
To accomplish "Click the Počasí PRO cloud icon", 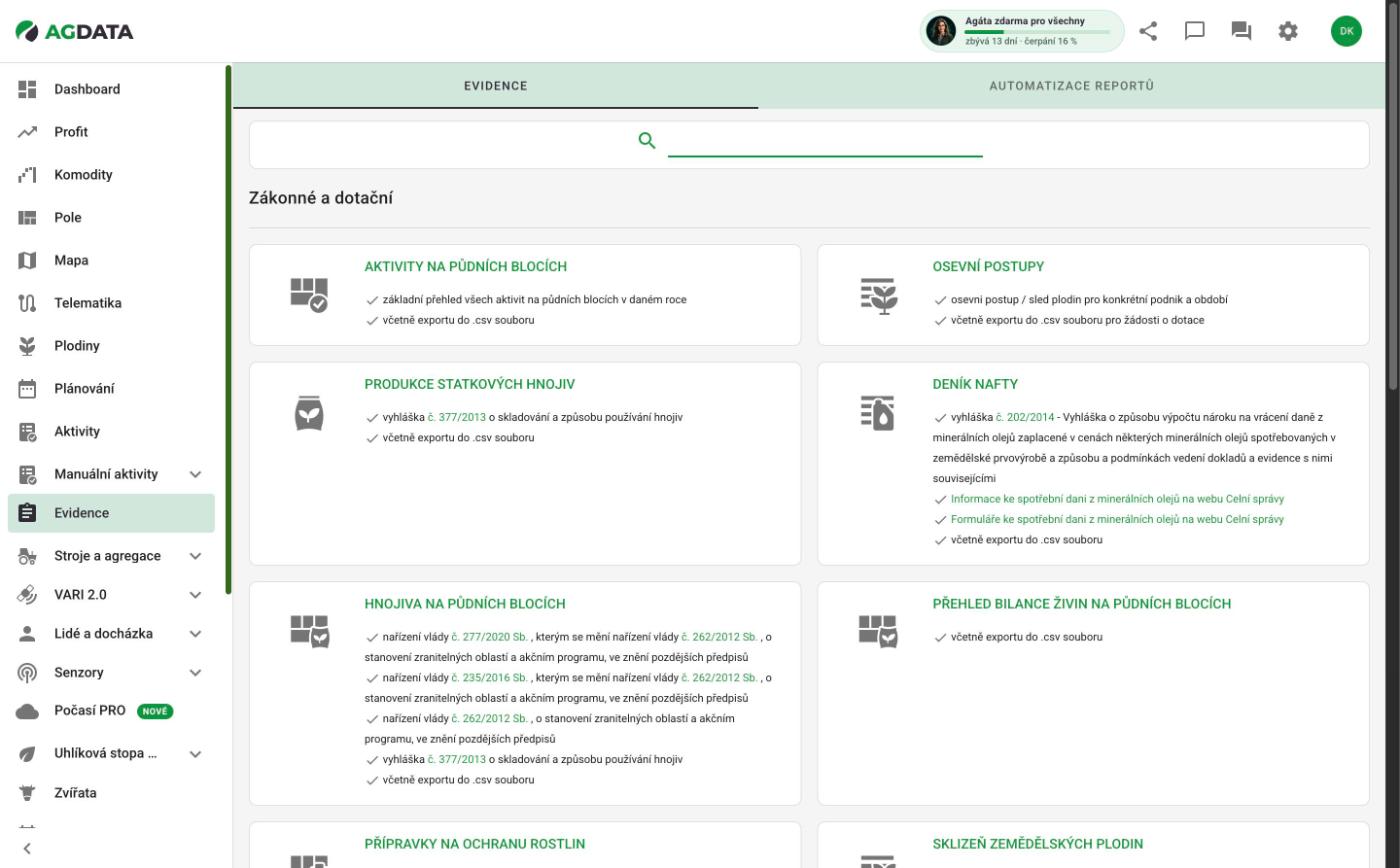I will point(27,711).
